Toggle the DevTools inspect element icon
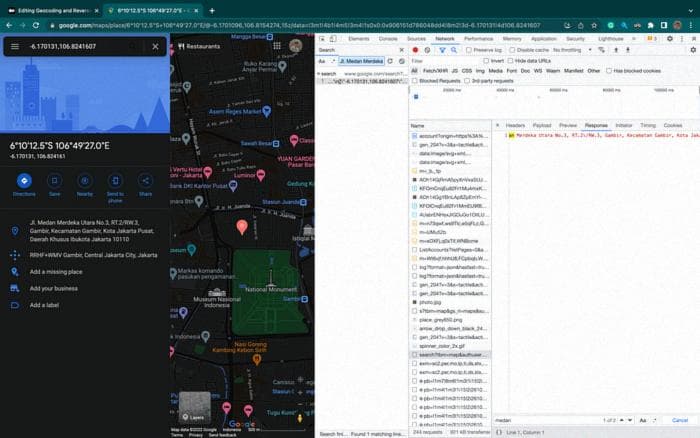 click(x=322, y=39)
